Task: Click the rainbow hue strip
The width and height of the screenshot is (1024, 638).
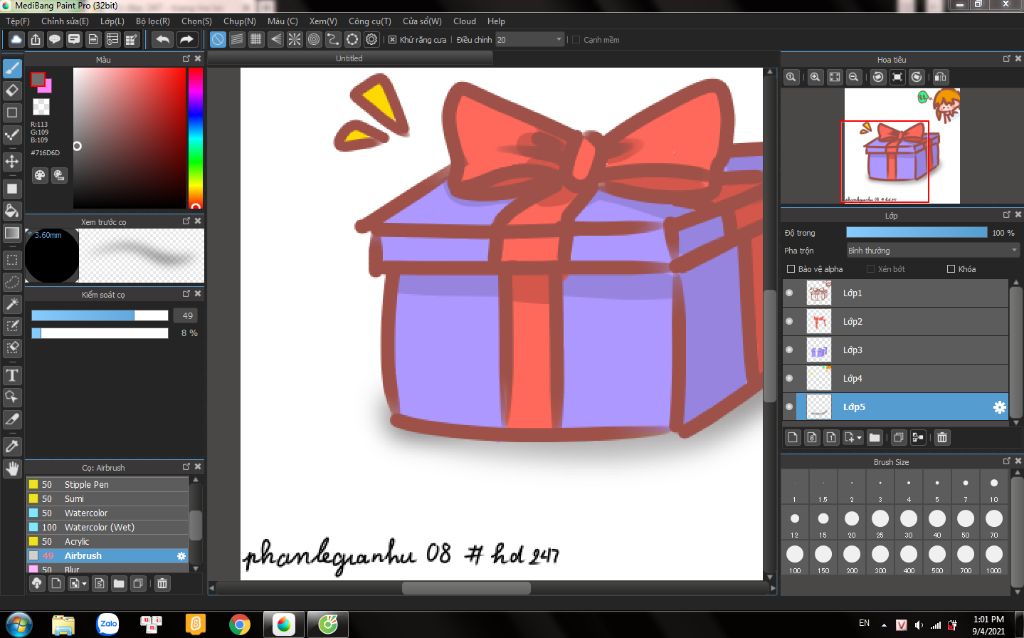Action: pos(195,138)
